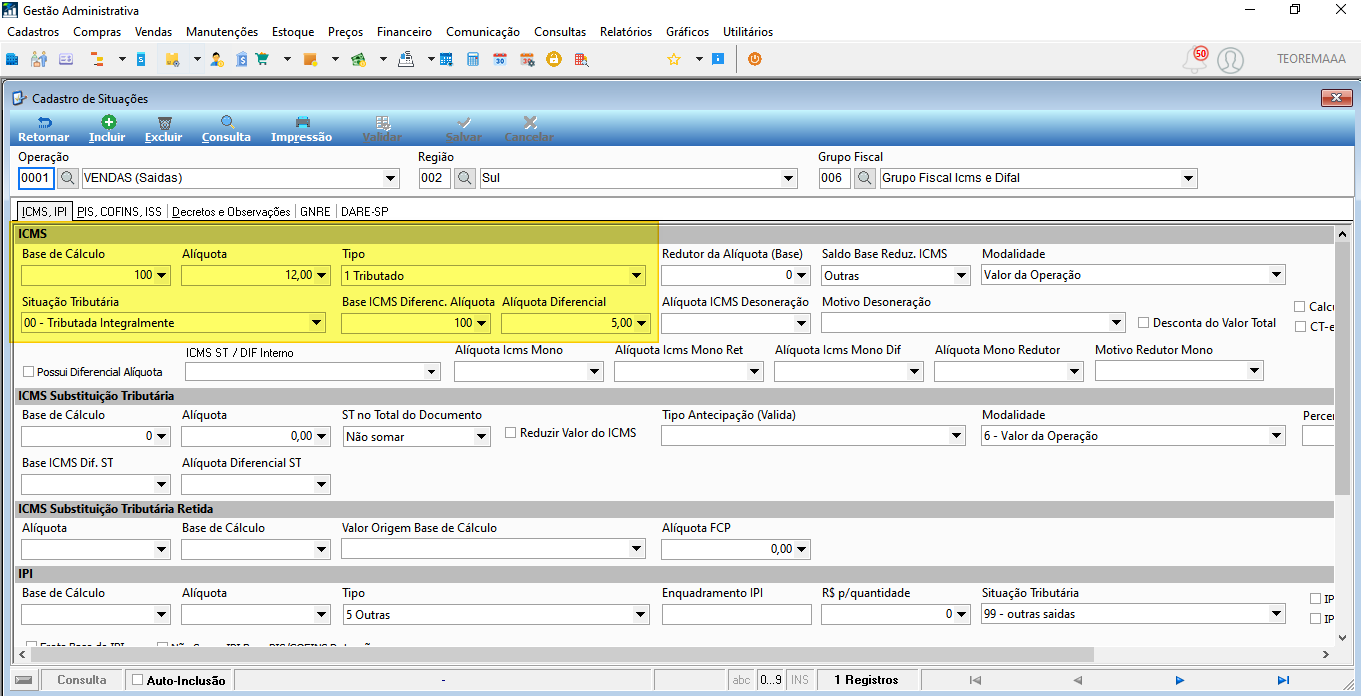Image resolution: width=1361 pixels, height=696 pixels.
Task: Enable Possui Diferencial Alíquota checkbox
Action: (28, 372)
